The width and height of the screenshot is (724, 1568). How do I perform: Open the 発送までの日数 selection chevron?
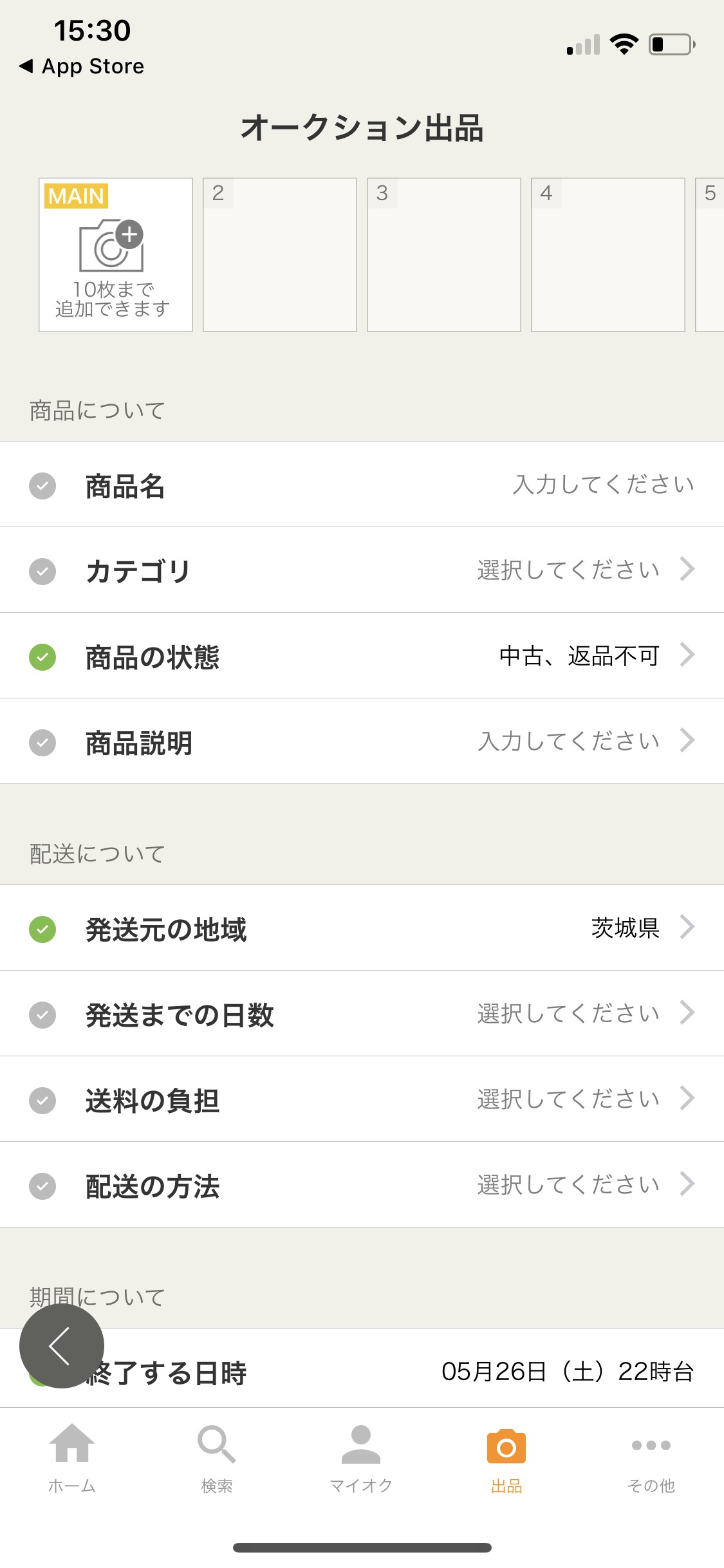tap(687, 1013)
